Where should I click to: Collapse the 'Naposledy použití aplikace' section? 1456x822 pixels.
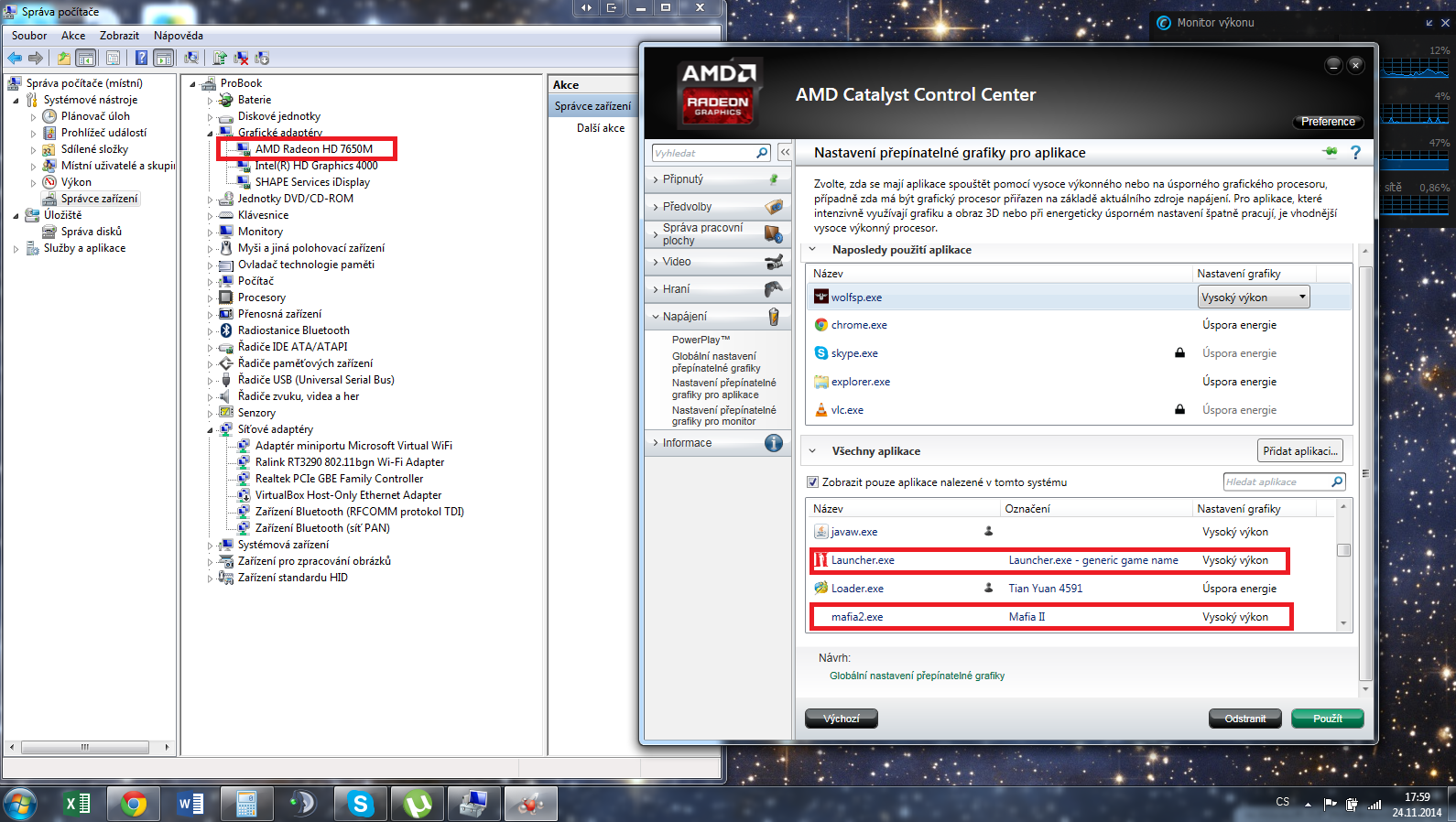click(x=812, y=250)
